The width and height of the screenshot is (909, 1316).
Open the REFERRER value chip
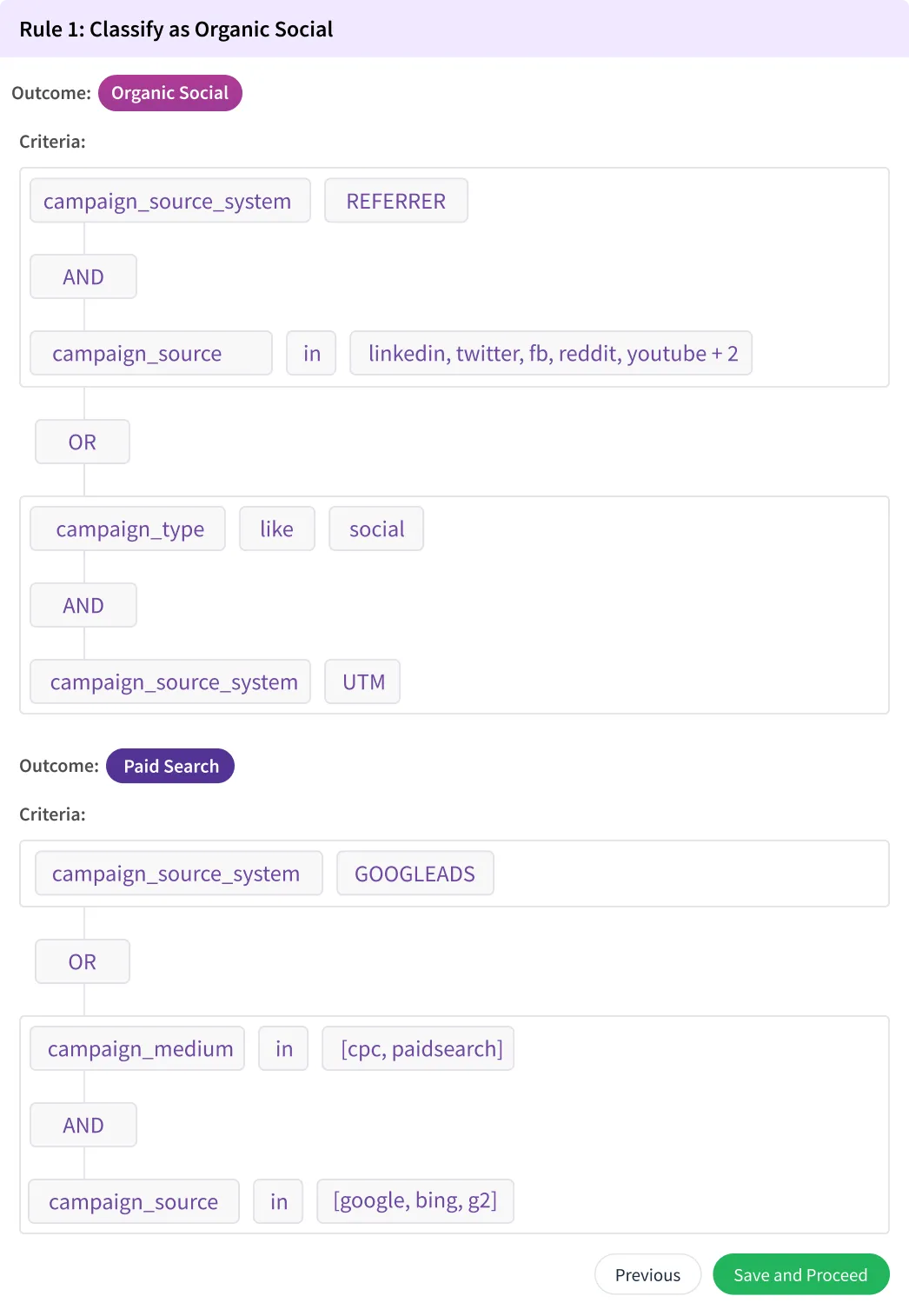point(396,201)
